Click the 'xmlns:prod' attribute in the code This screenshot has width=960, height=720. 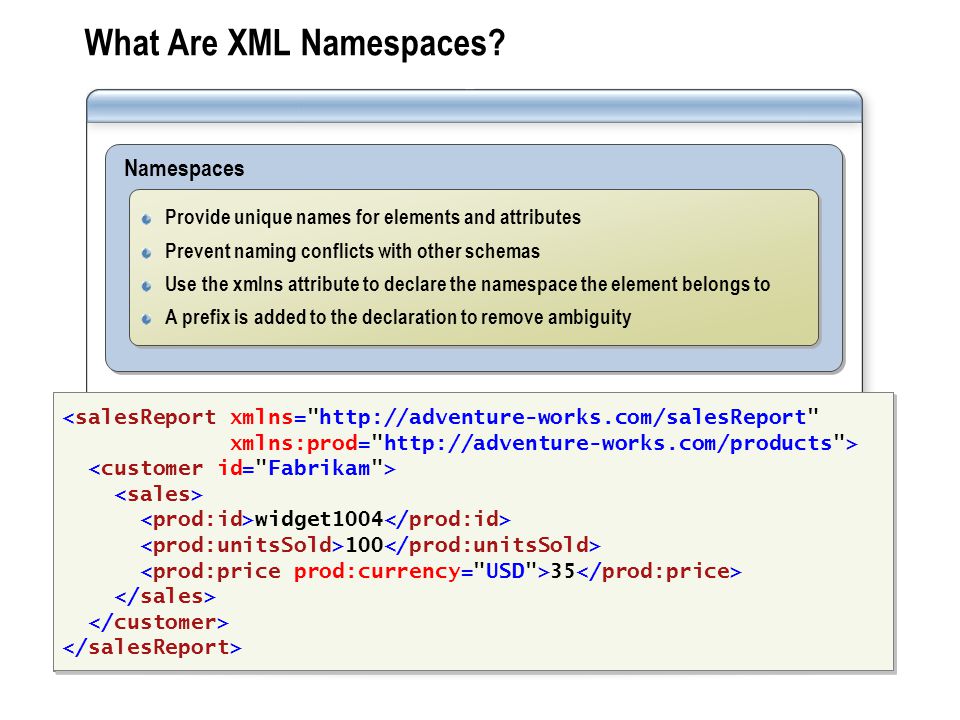pos(294,443)
